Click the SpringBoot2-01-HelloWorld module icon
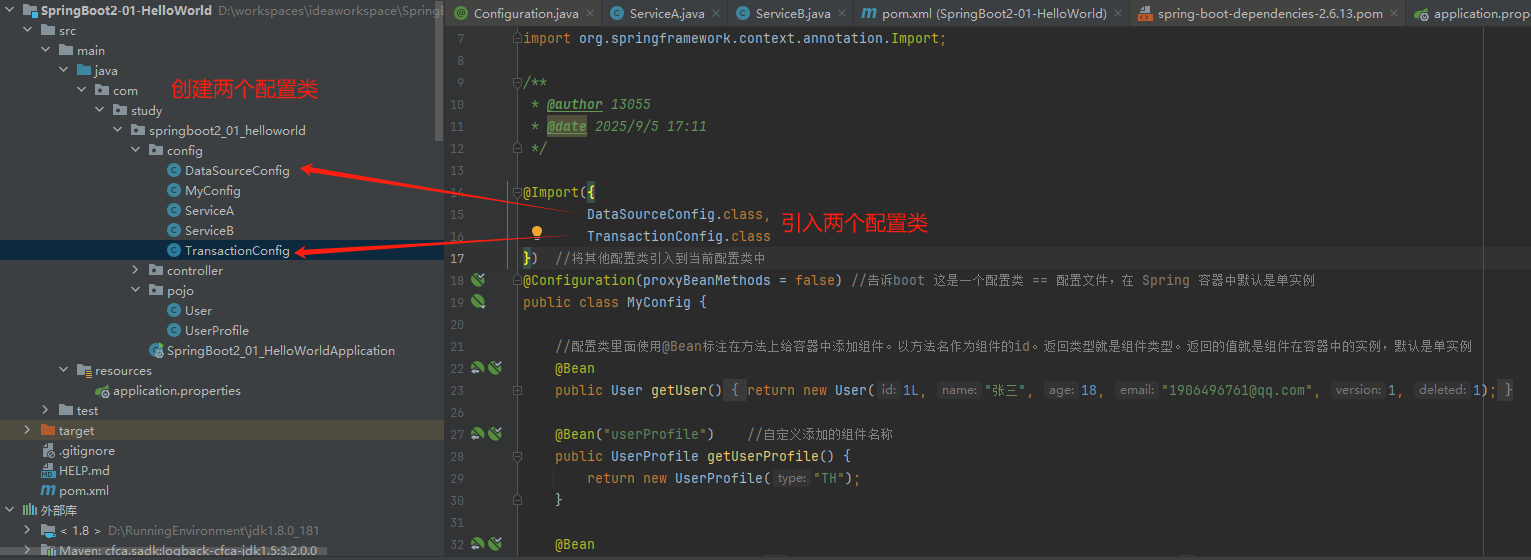Viewport: 1531px width, 560px height. (x=30, y=10)
